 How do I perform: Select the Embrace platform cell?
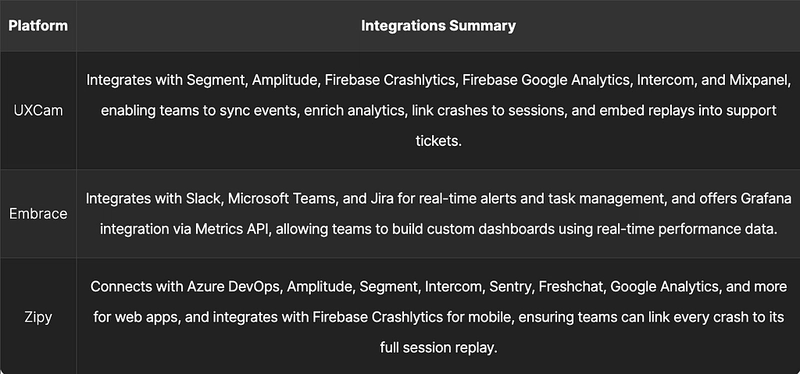click(38, 213)
